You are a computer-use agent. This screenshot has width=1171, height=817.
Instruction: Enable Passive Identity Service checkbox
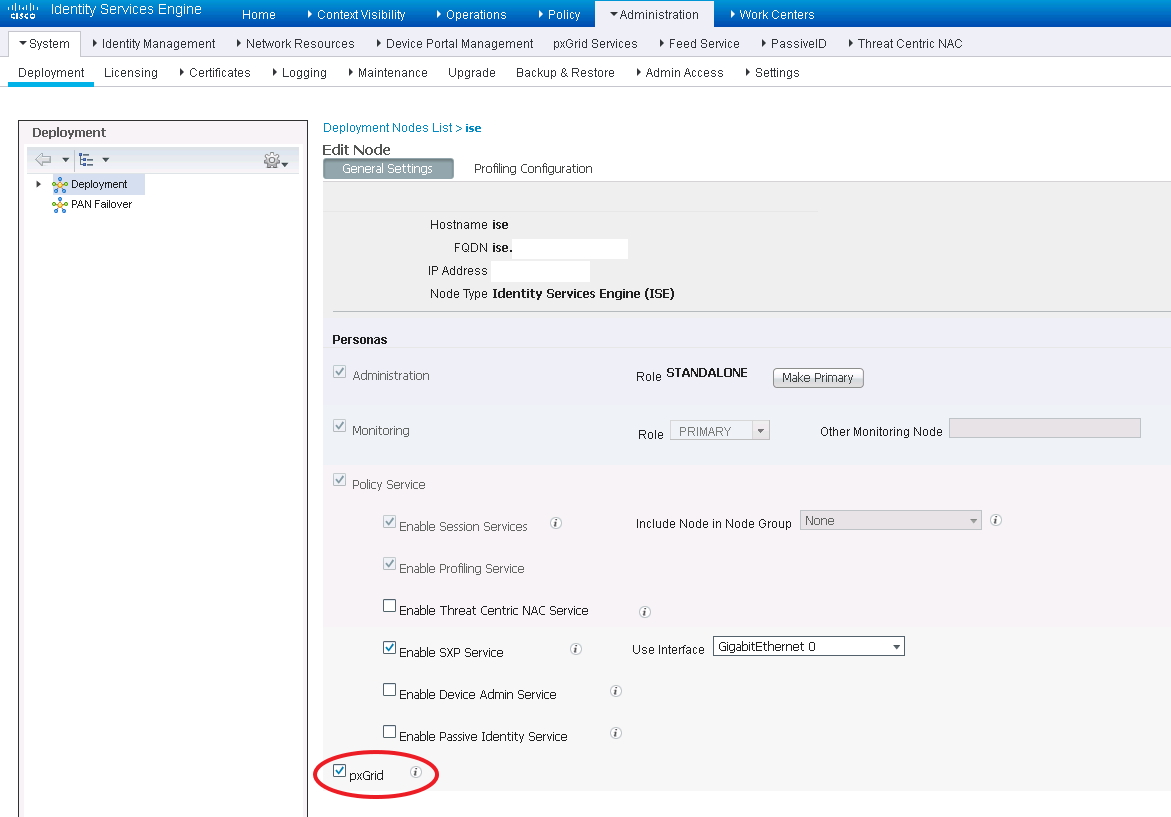[389, 731]
